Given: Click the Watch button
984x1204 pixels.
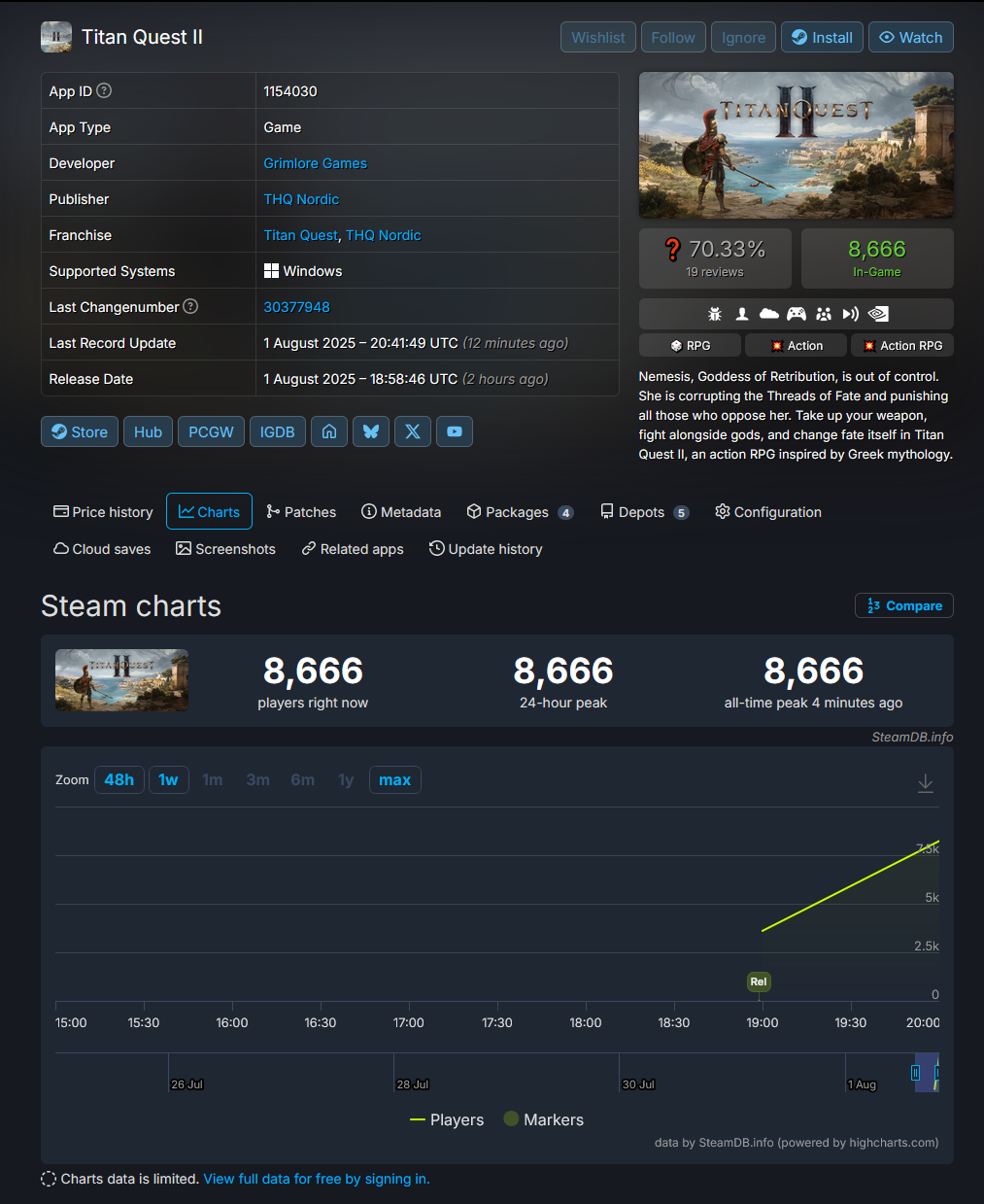Looking at the screenshot, I should [911, 37].
